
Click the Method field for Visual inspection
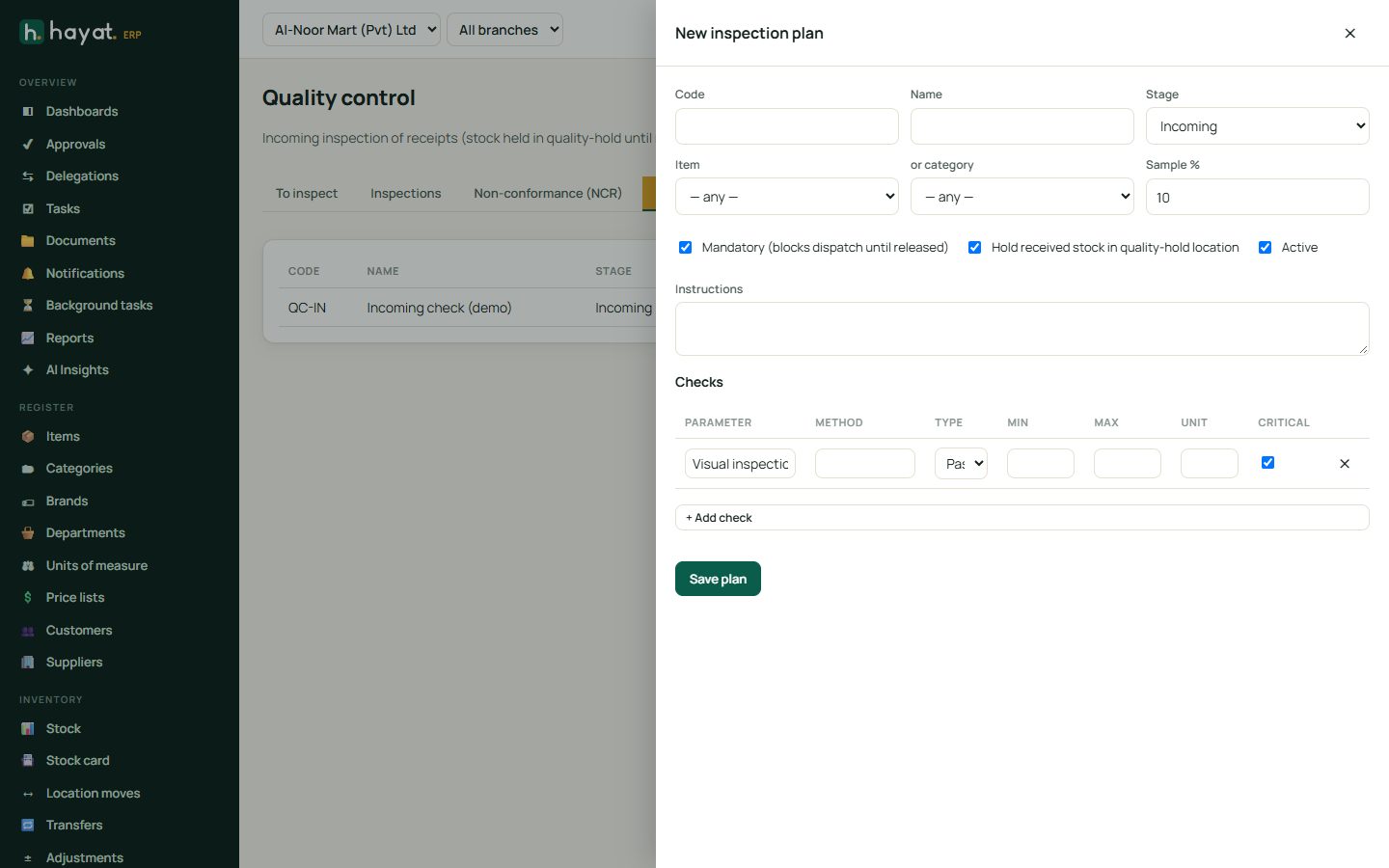tap(865, 464)
